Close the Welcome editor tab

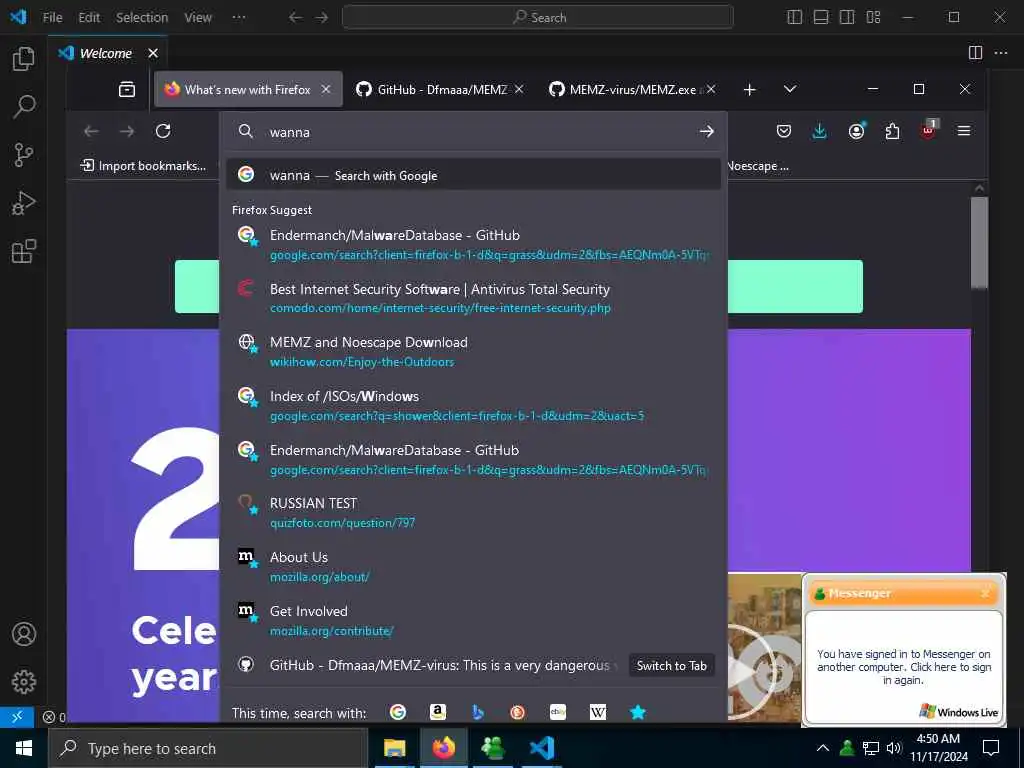click(x=153, y=53)
